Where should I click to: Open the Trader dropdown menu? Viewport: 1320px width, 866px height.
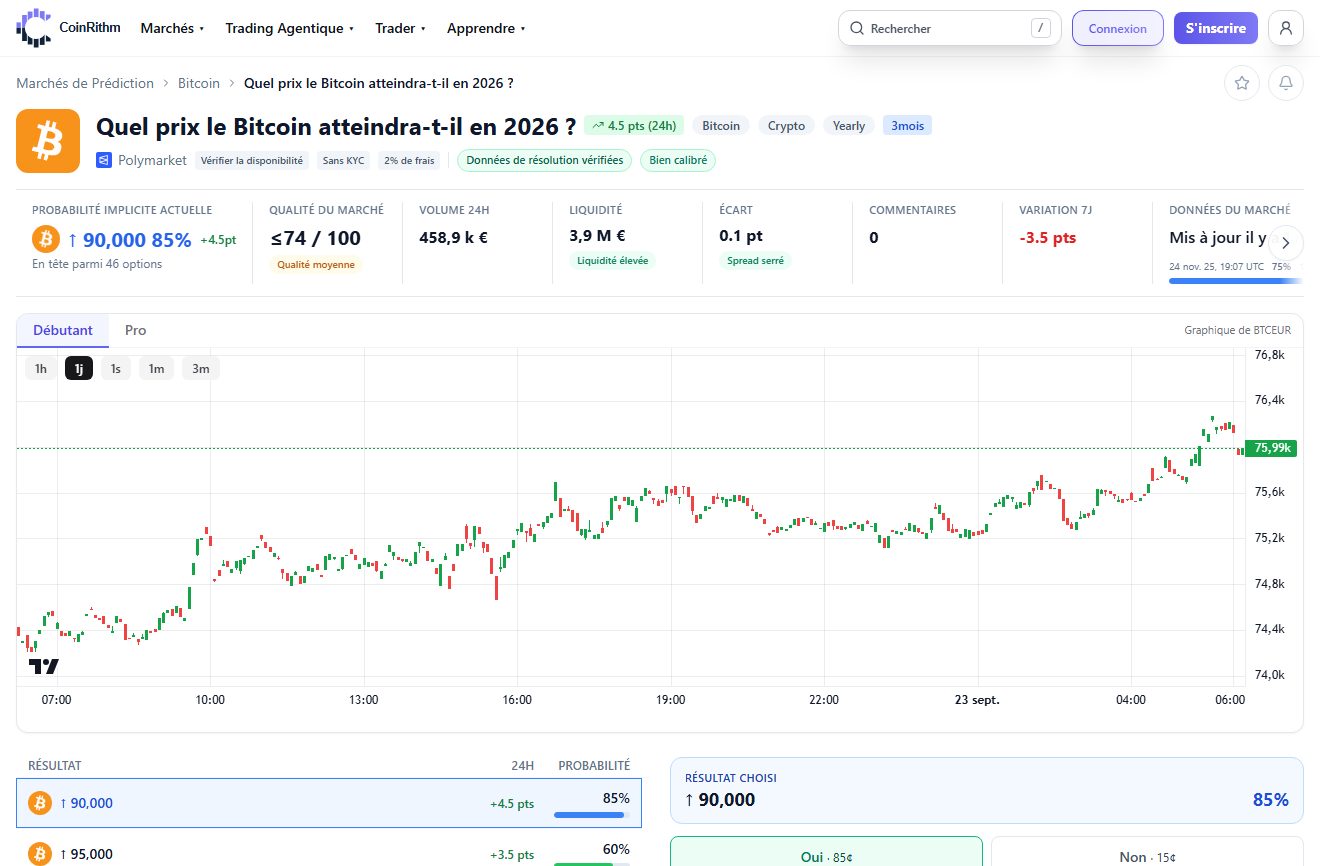(x=401, y=28)
